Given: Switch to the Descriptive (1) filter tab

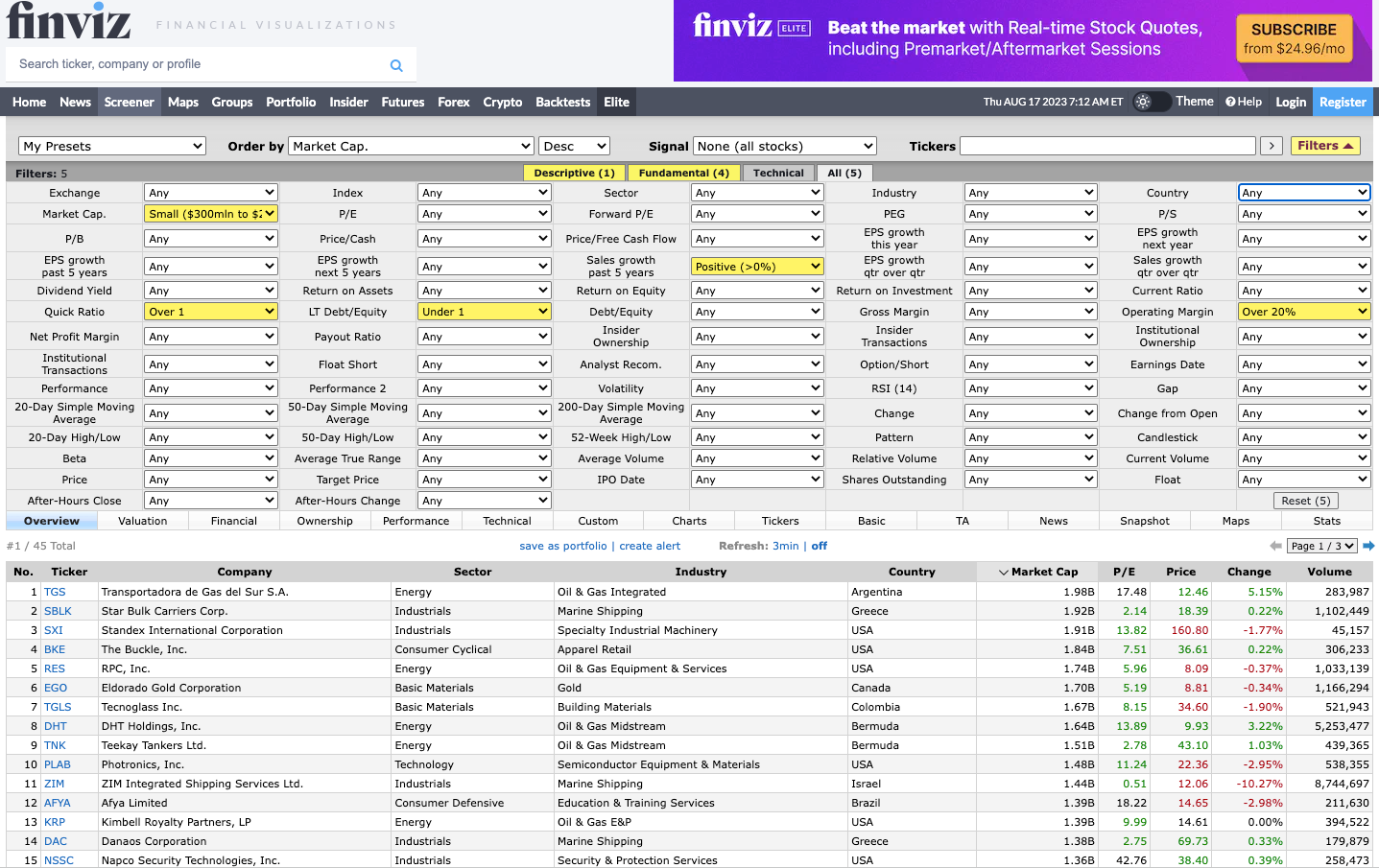Looking at the screenshot, I should 574,173.
